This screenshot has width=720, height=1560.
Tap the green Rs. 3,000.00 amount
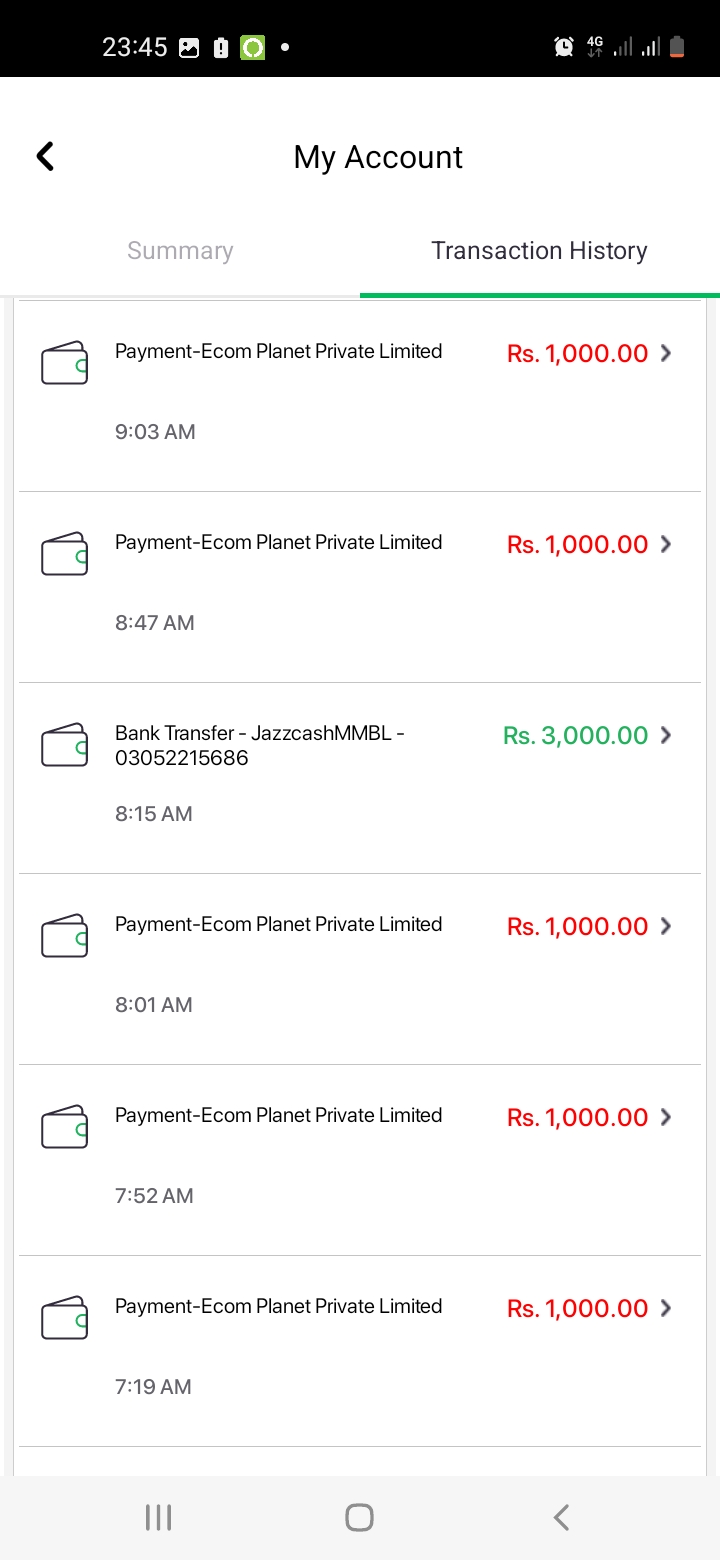tap(576, 736)
